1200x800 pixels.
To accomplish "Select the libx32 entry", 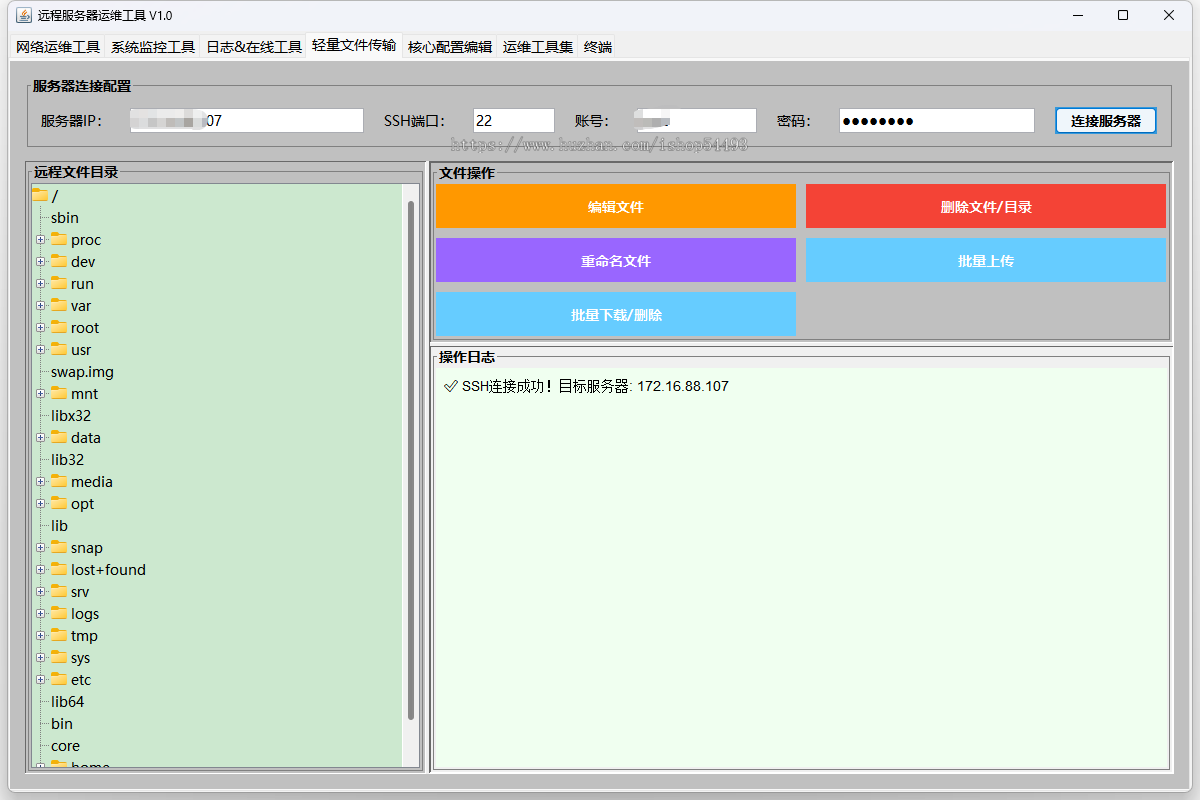I will click(71, 416).
